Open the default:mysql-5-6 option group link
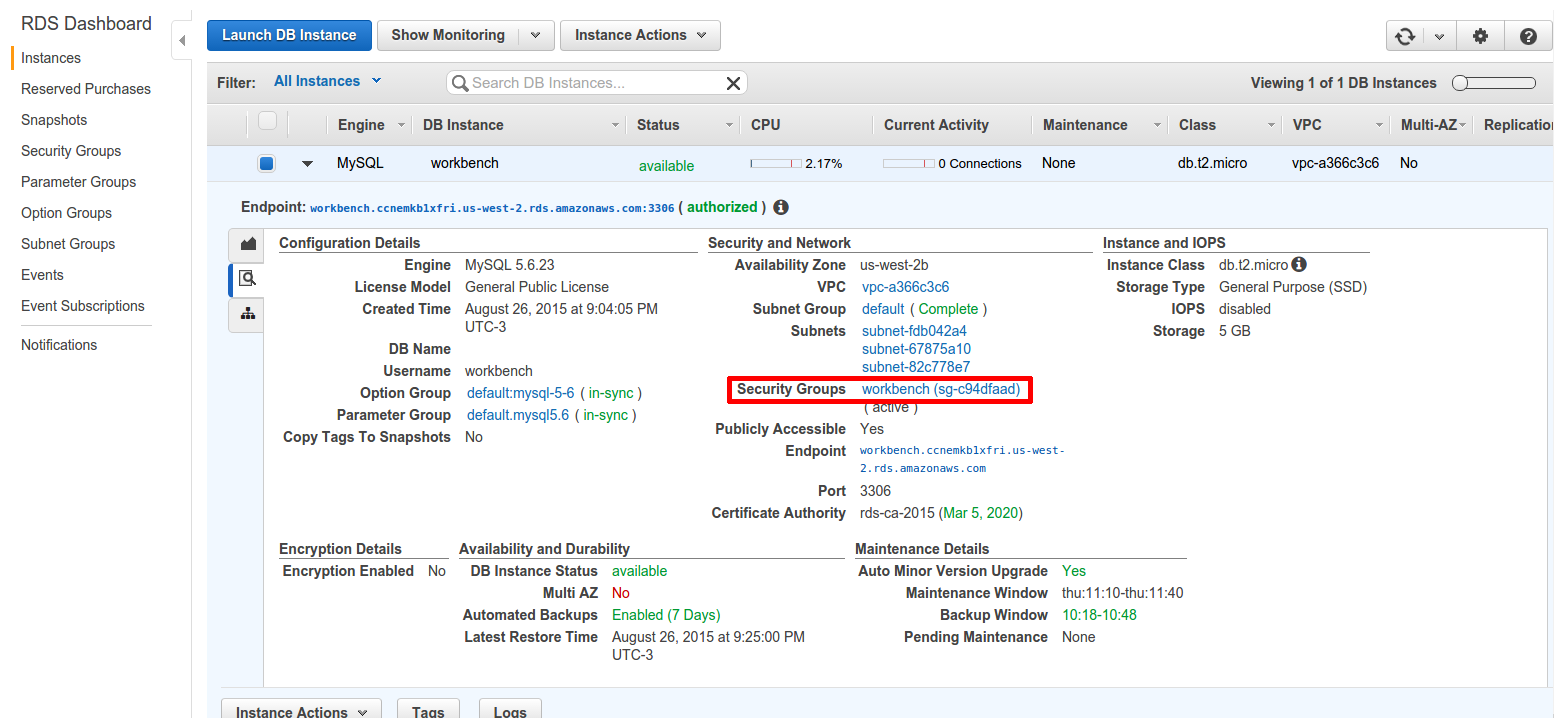Screen dimensions: 1554x718 pos(521,393)
